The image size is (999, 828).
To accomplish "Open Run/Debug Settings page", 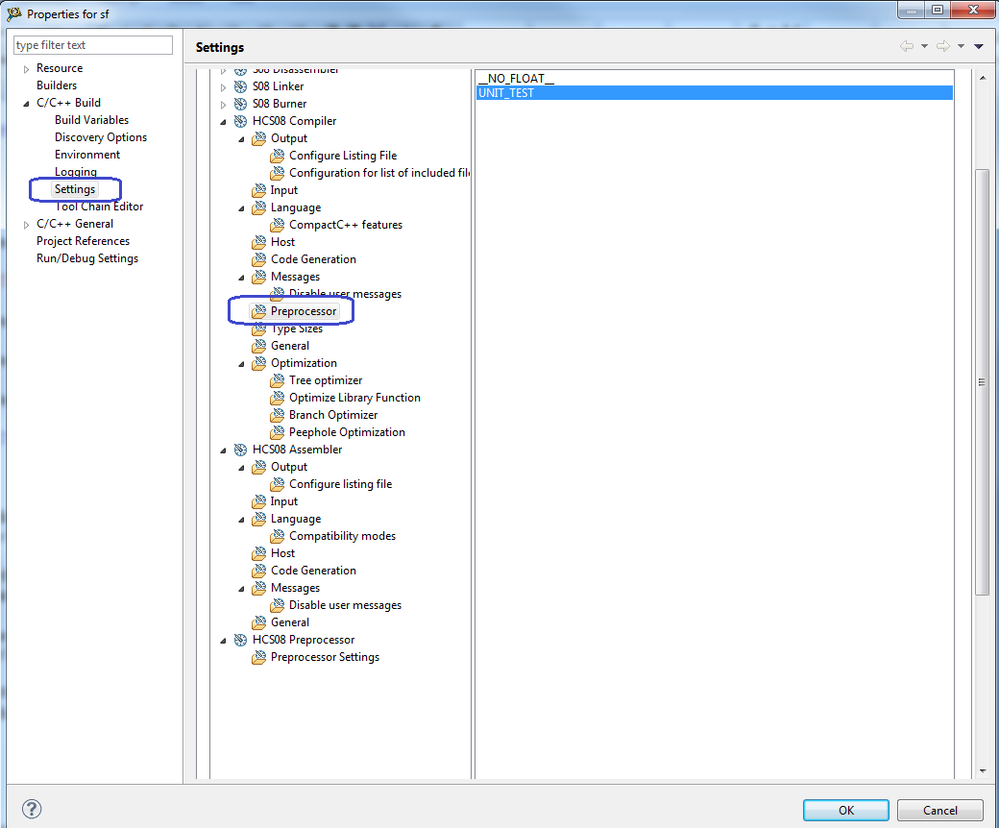I will click(87, 258).
